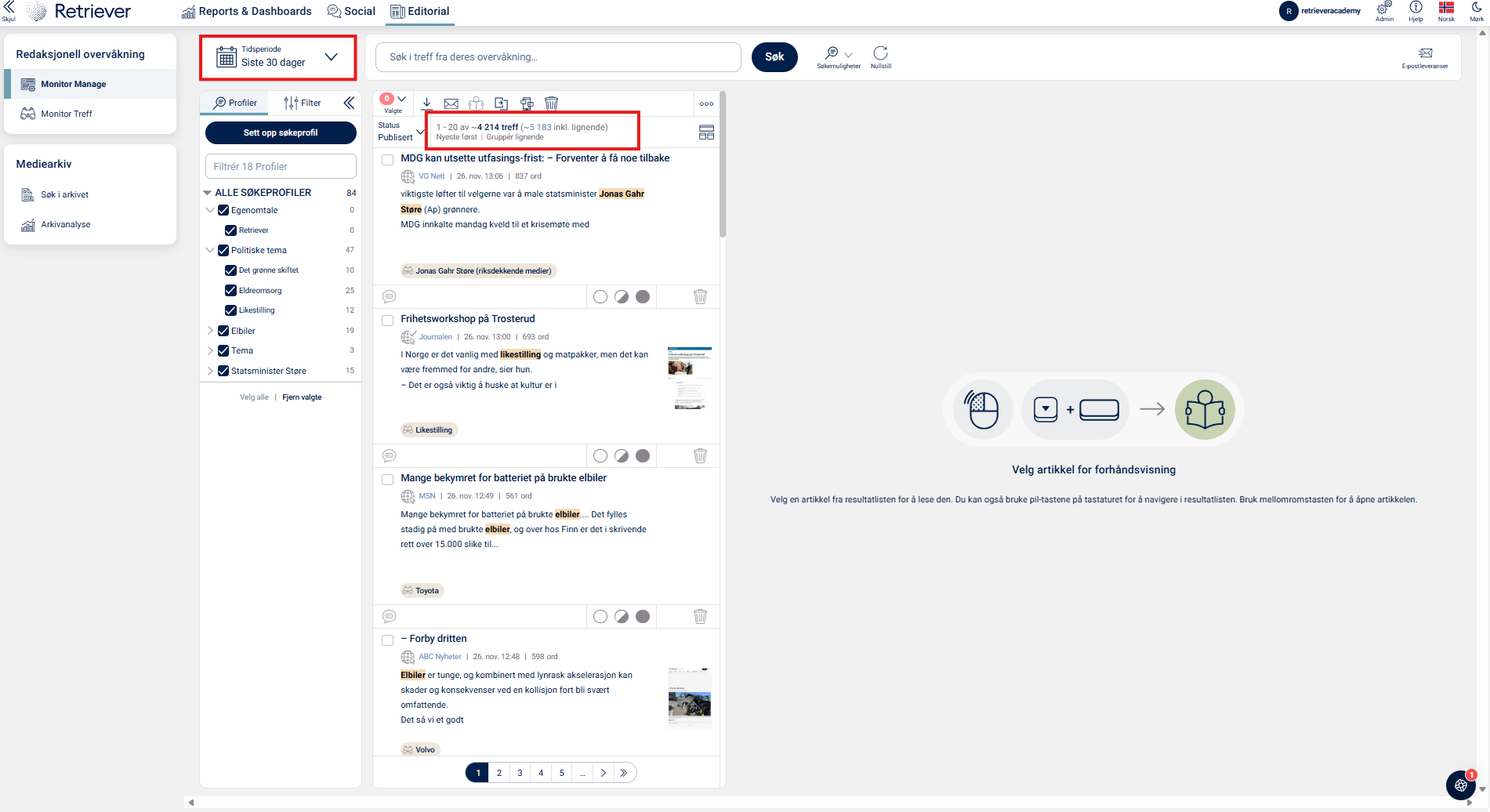Click the Nullstill reset icon
This screenshot has width=1490, height=812.
pos(881,56)
